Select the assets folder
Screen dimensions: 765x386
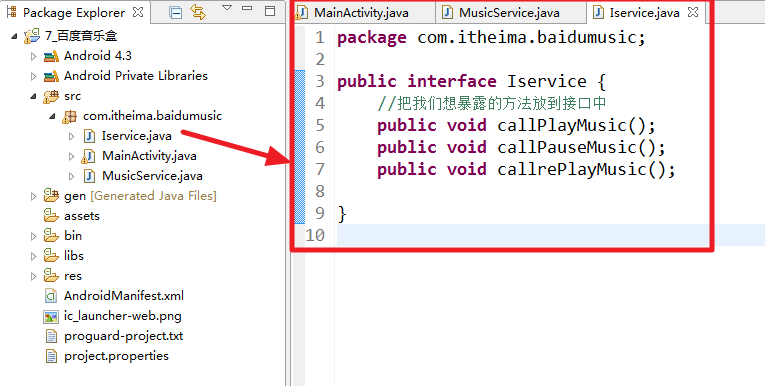coord(81,216)
